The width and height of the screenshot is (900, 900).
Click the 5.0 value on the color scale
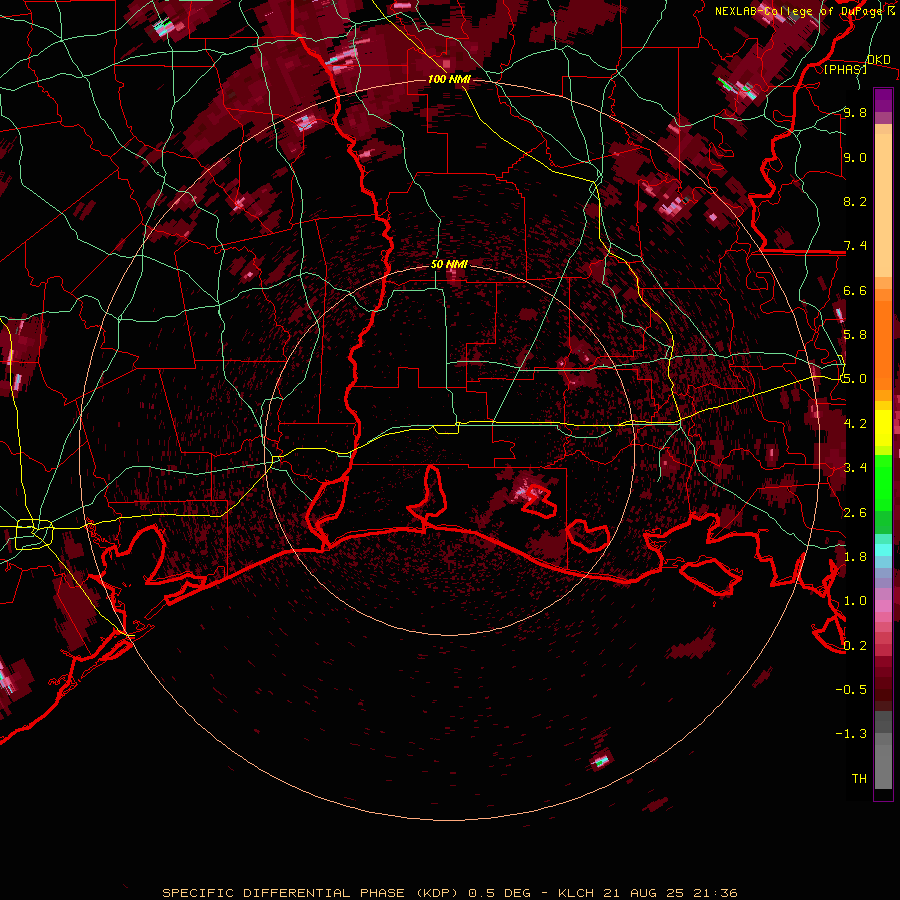[x=855, y=379]
